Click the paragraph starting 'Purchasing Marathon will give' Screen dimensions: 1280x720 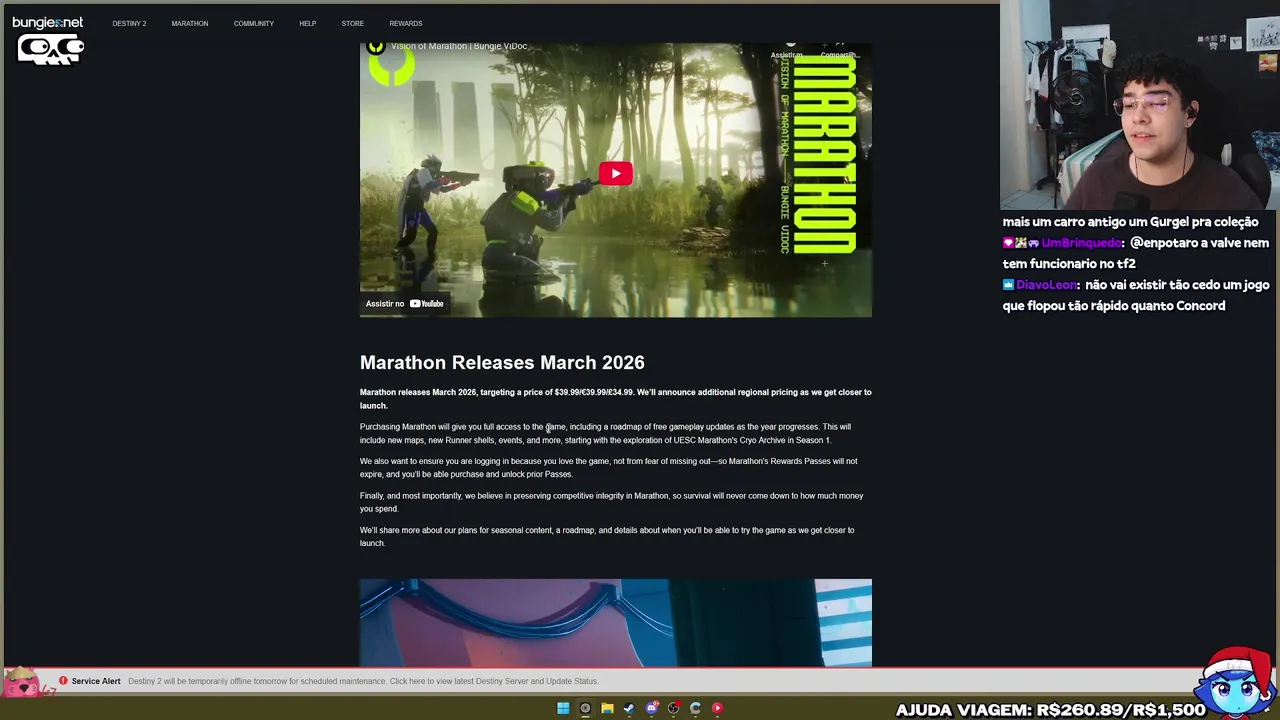pos(606,433)
